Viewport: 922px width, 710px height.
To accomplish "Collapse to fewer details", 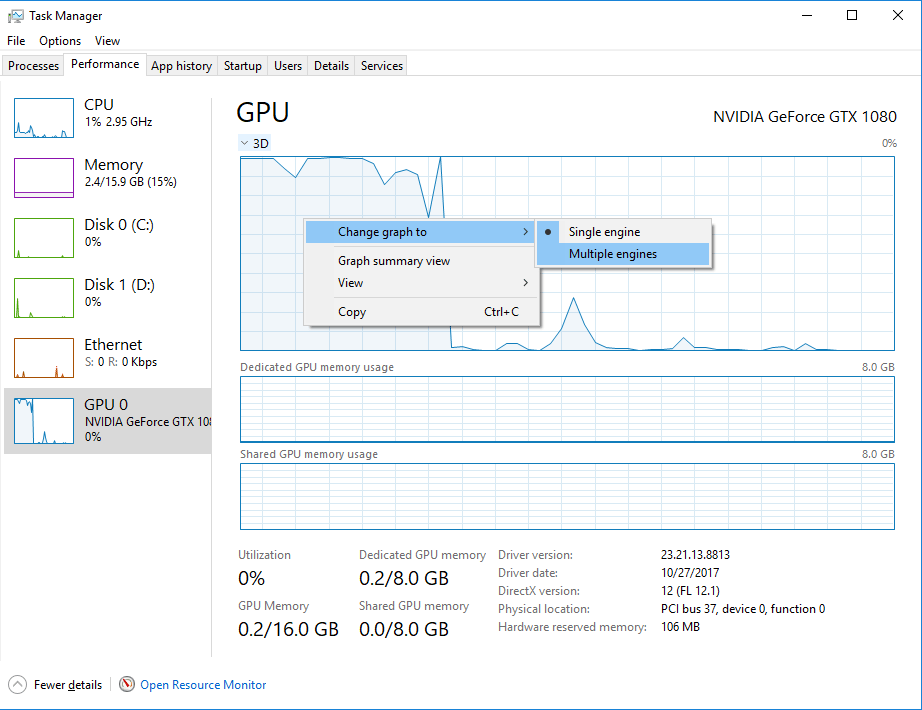I will 65,684.
